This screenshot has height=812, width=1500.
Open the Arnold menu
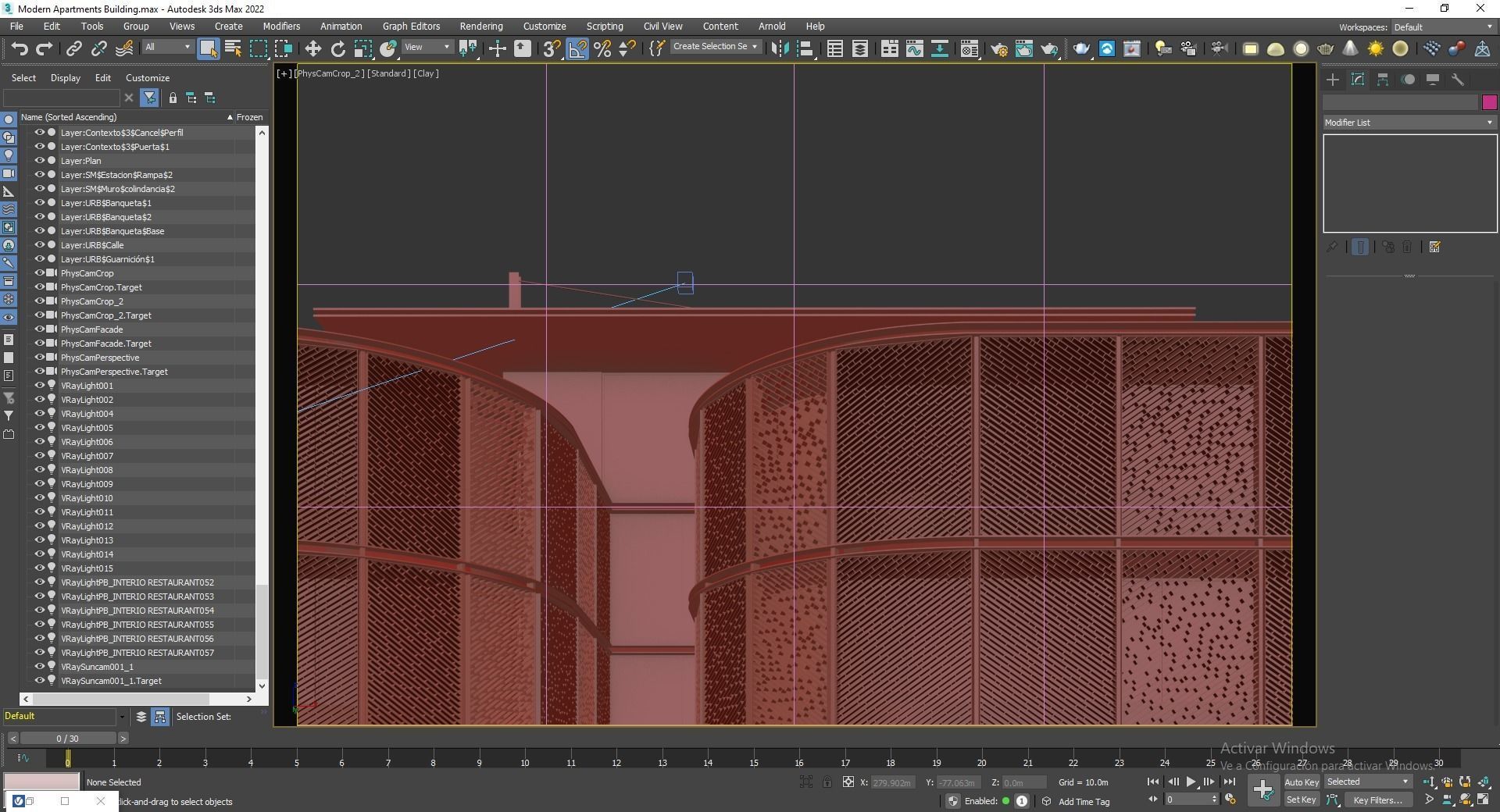tap(772, 26)
